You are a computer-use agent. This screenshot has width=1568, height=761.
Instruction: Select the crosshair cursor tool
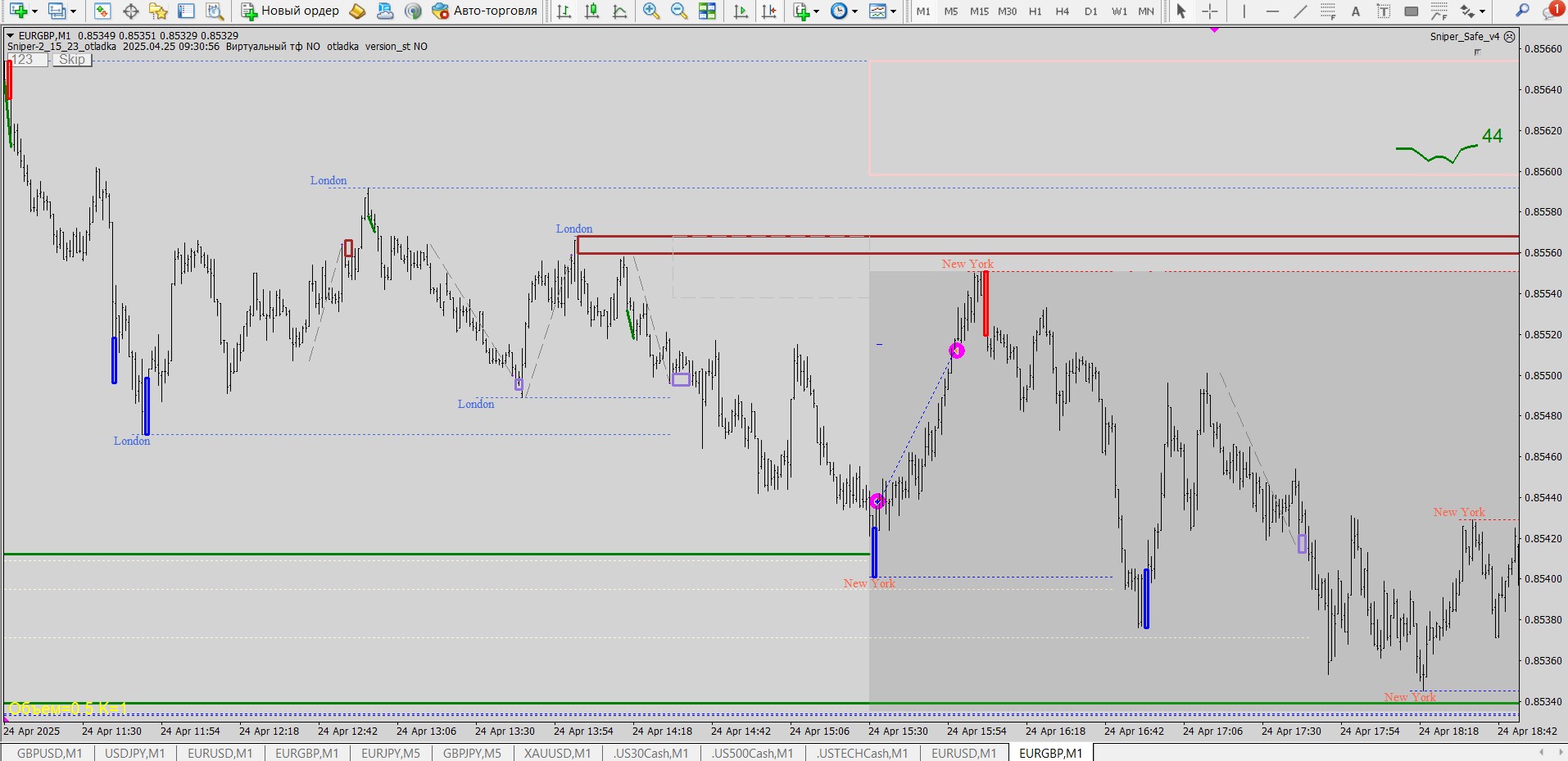coord(1209,11)
